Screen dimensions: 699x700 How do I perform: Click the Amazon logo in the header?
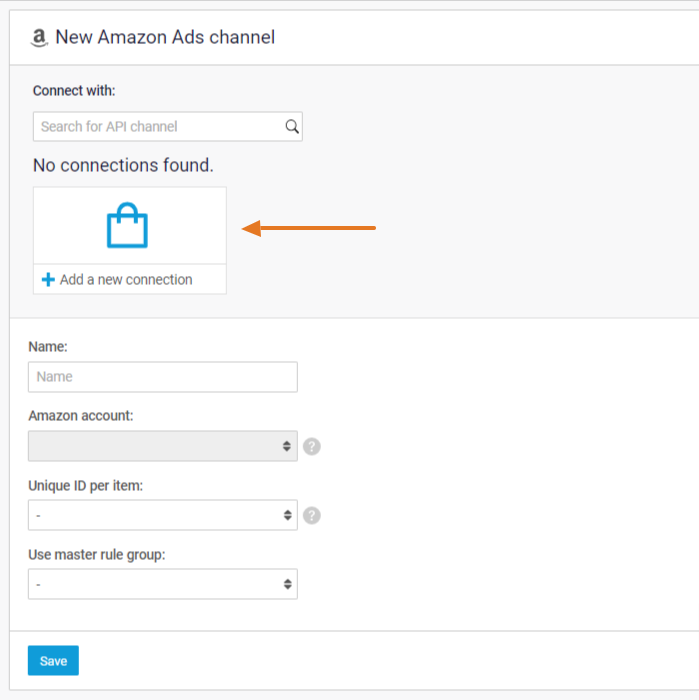[39, 38]
